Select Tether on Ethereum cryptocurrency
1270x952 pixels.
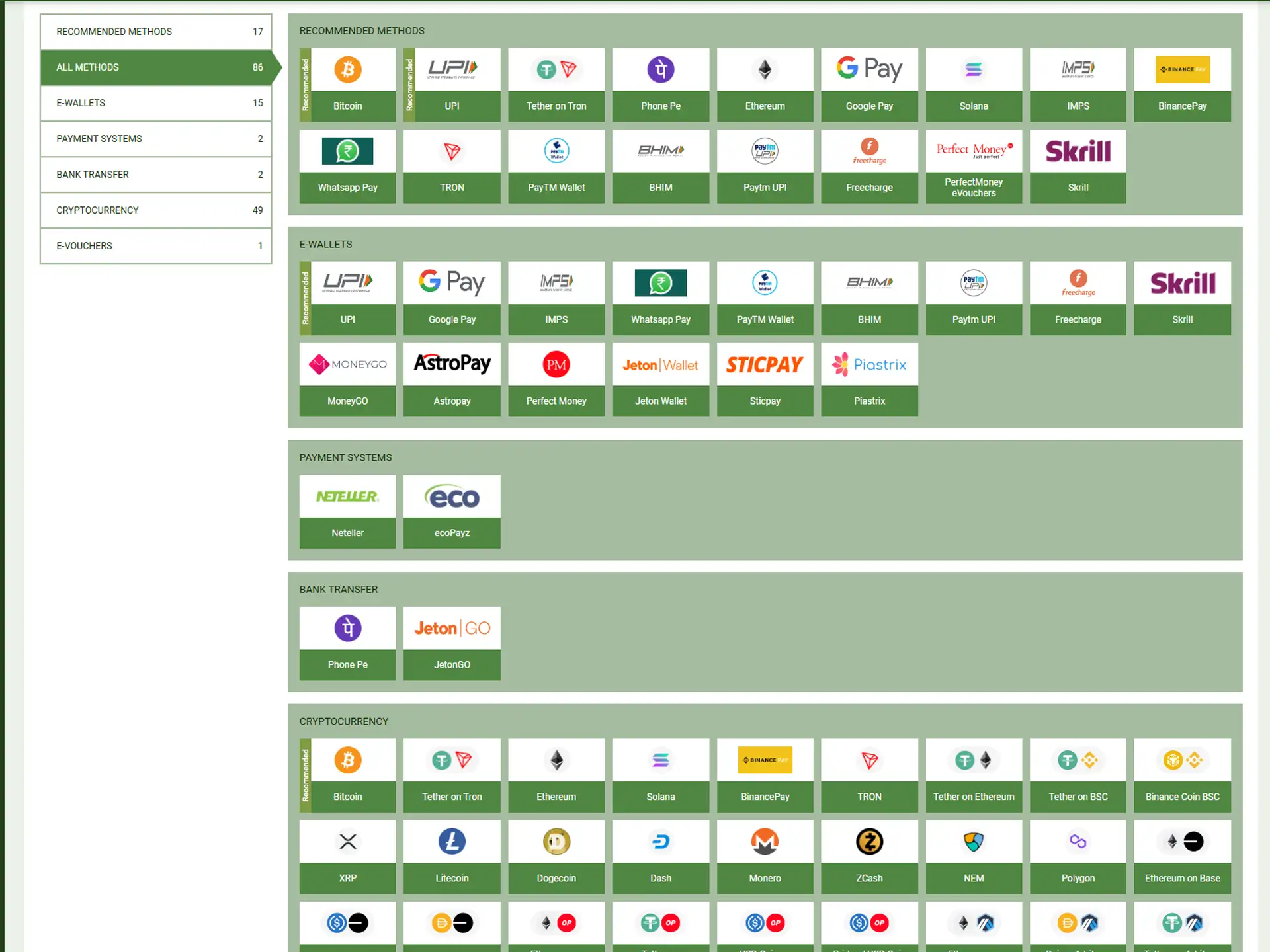point(974,775)
